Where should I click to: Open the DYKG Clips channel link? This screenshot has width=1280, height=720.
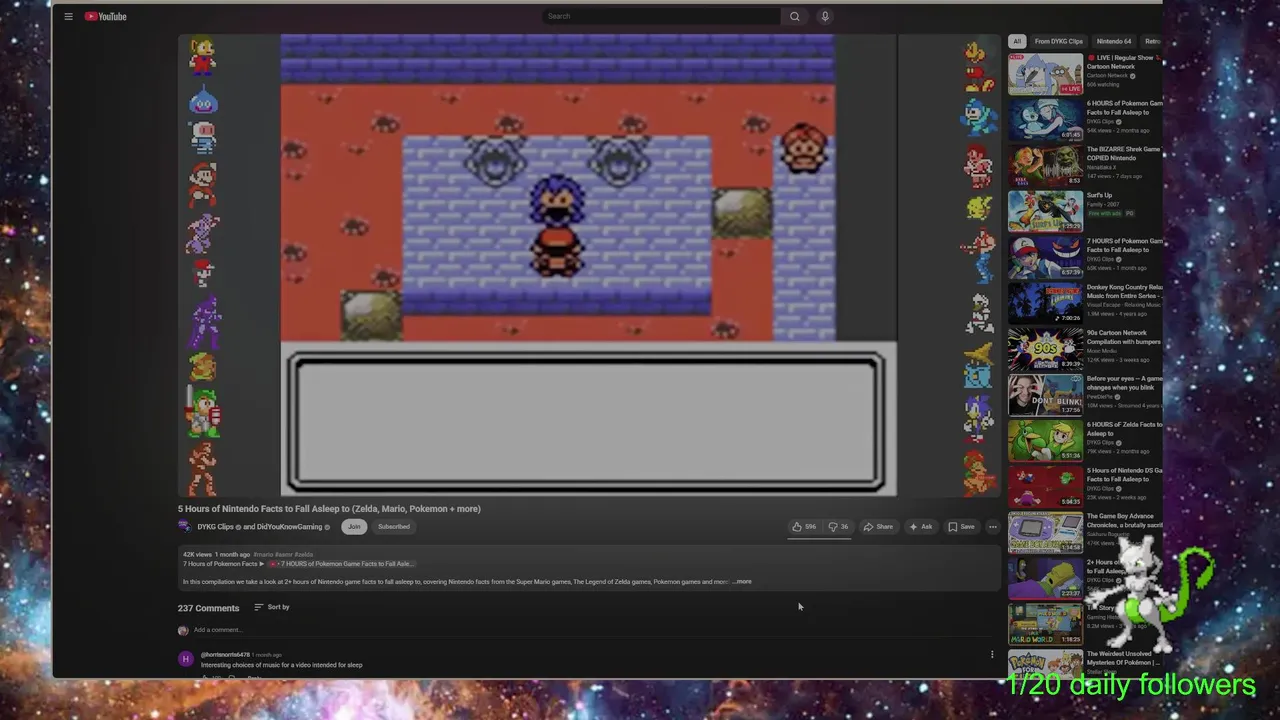tap(215, 527)
